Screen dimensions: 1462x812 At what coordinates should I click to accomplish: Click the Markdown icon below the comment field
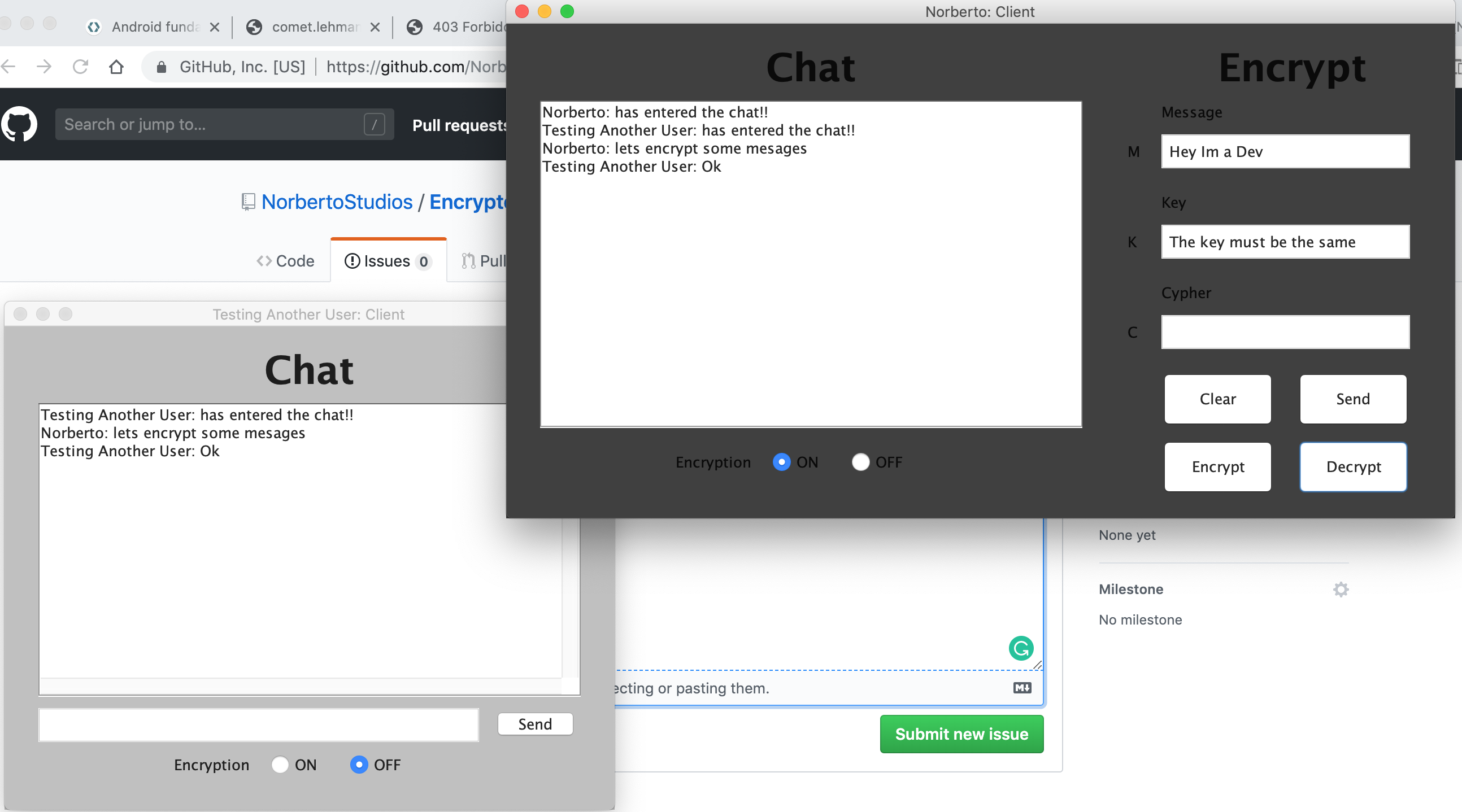coord(1021,688)
